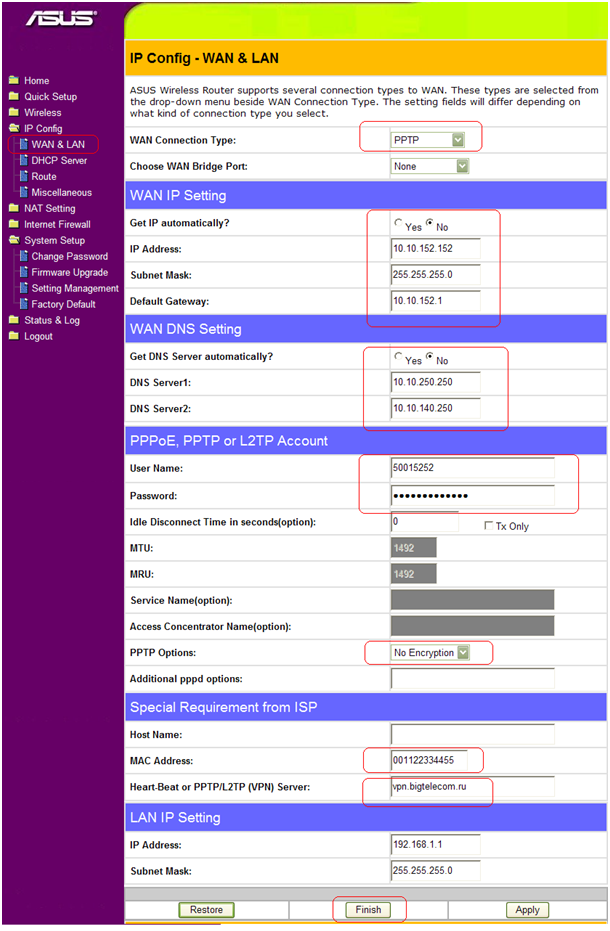Click the Apply button
Viewport: 610px width, 931px height.
527,910
